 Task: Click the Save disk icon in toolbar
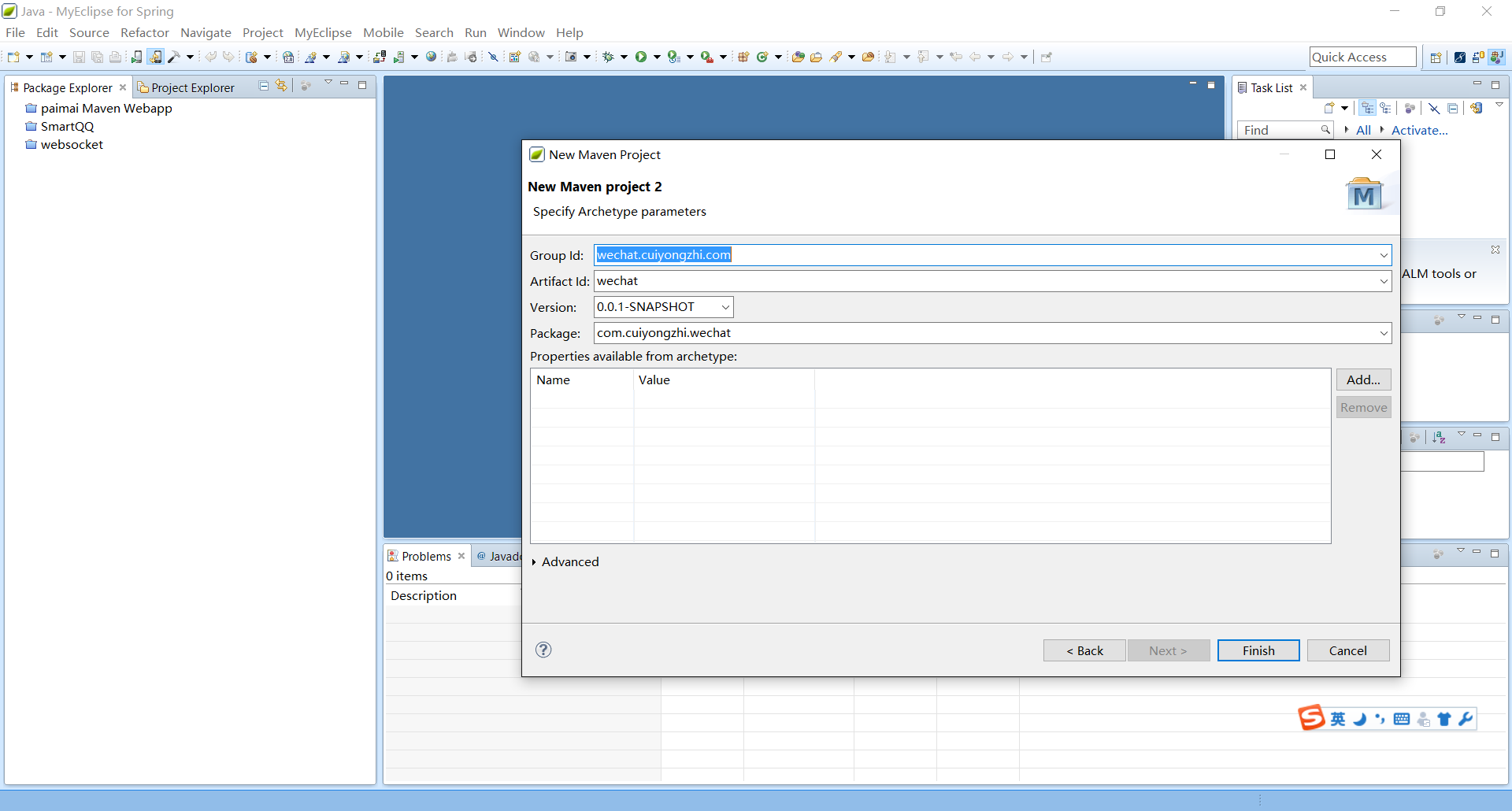click(79, 57)
